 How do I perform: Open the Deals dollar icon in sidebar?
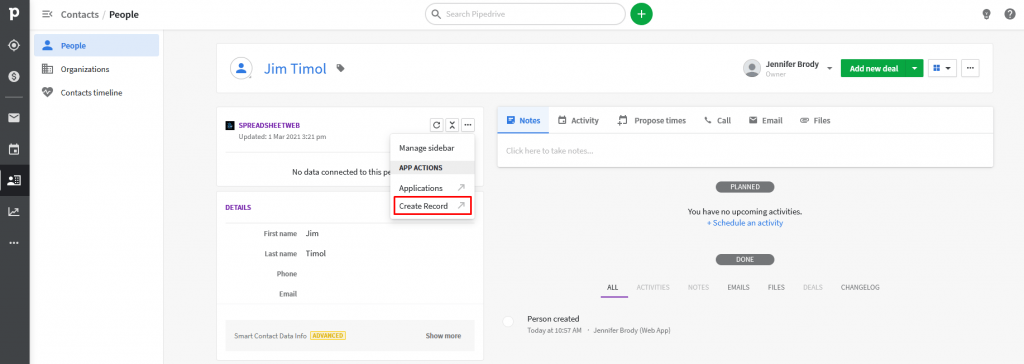coord(14,76)
